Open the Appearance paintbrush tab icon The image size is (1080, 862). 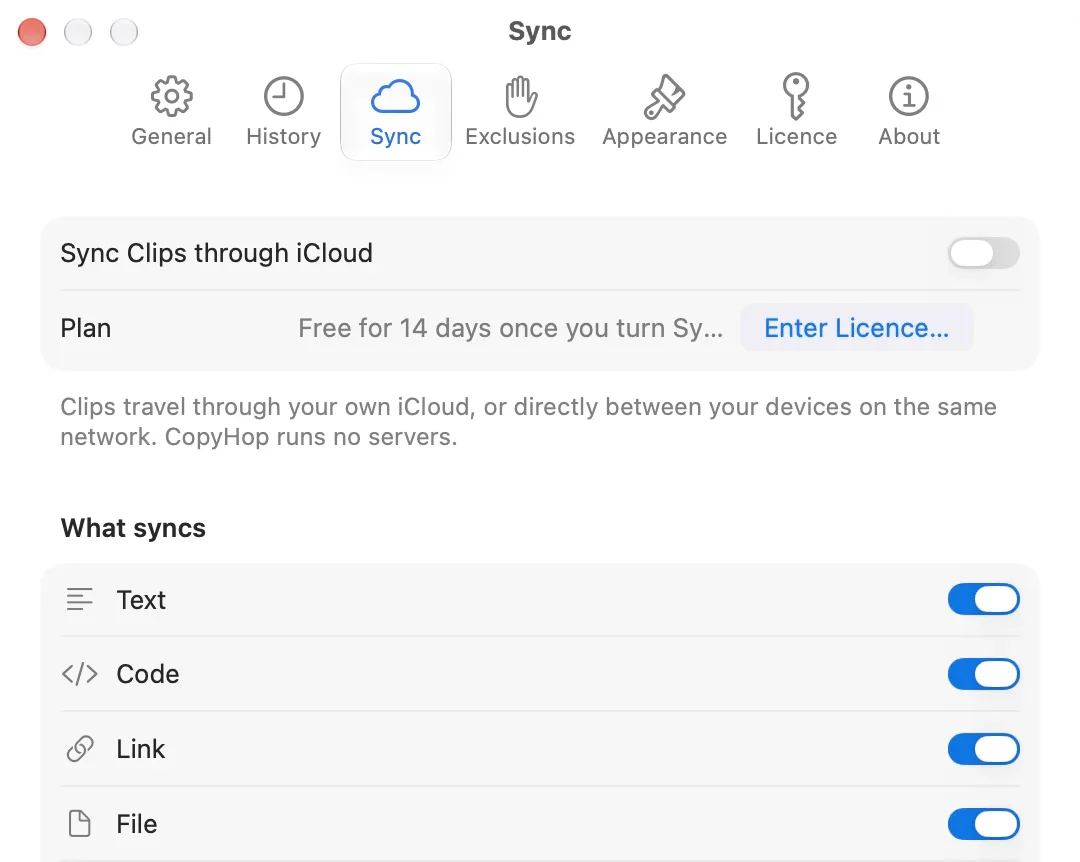click(664, 96)
